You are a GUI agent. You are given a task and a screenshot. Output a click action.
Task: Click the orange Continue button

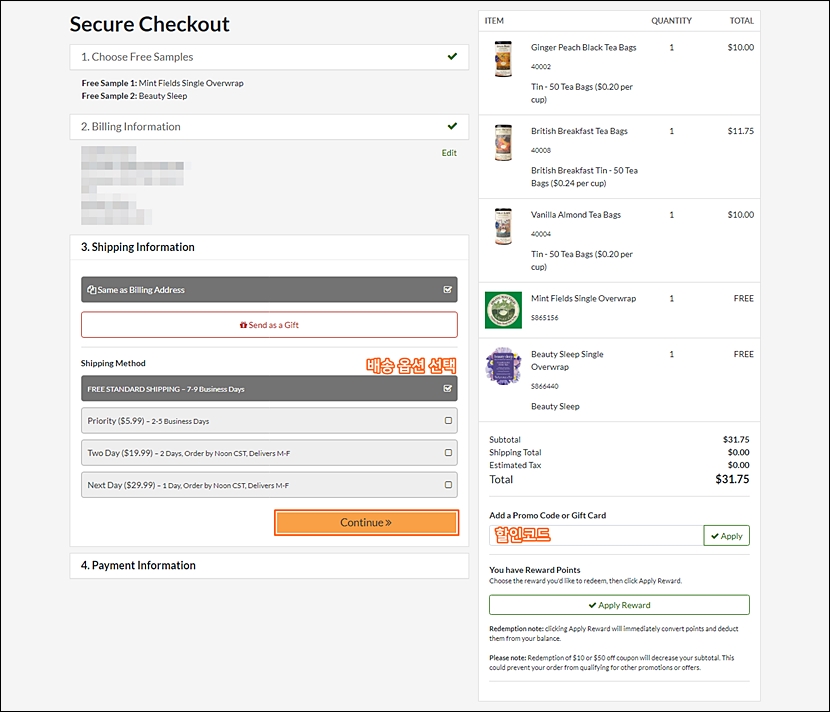coord(366,522)
